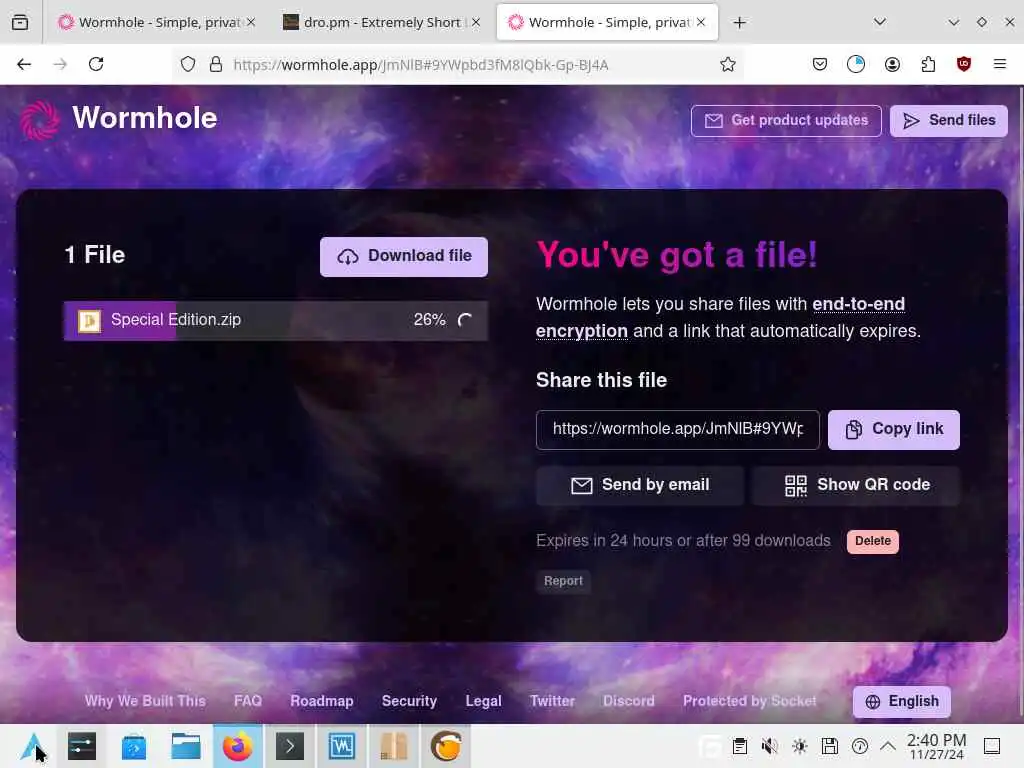Click the site security padlock icon
This screenshot has height=768, width=1024.
point(216,64)
